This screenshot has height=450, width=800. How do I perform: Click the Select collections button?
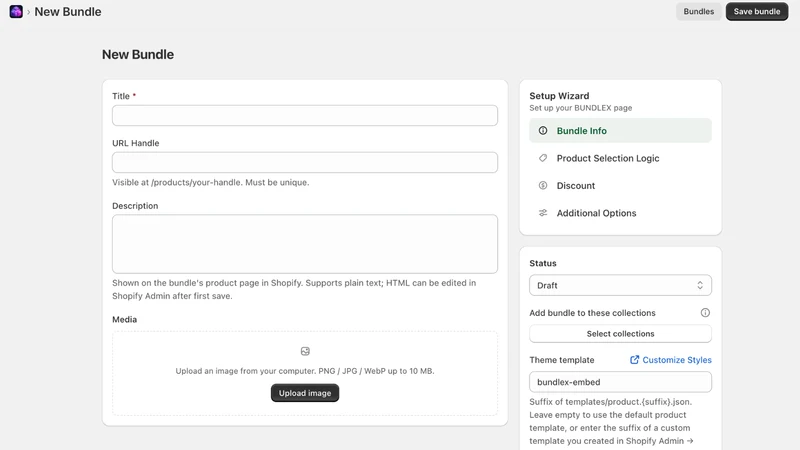click(620, 334)
